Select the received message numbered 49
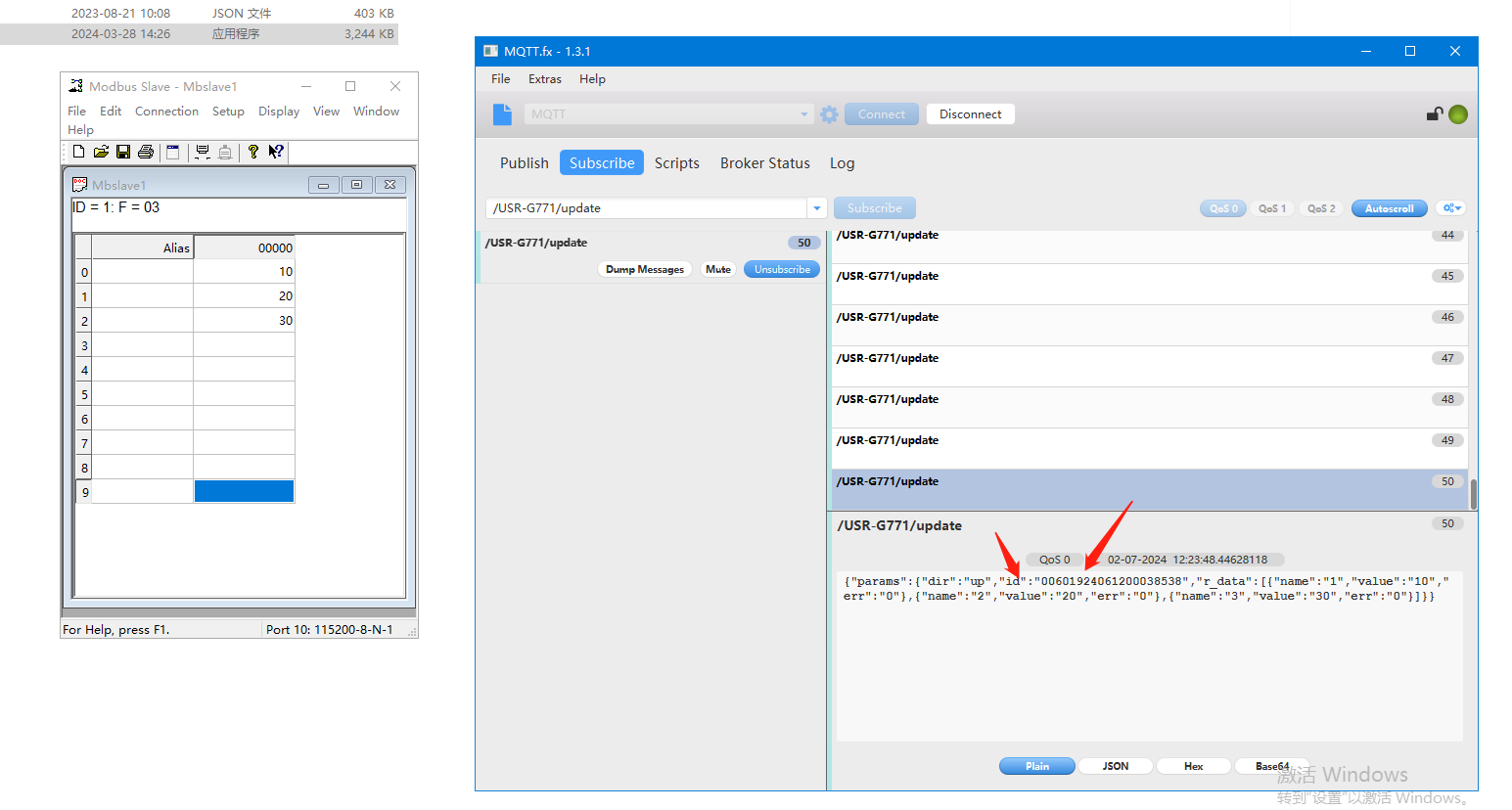This screenshot has width=1512, height=810. click(1148, 448)
